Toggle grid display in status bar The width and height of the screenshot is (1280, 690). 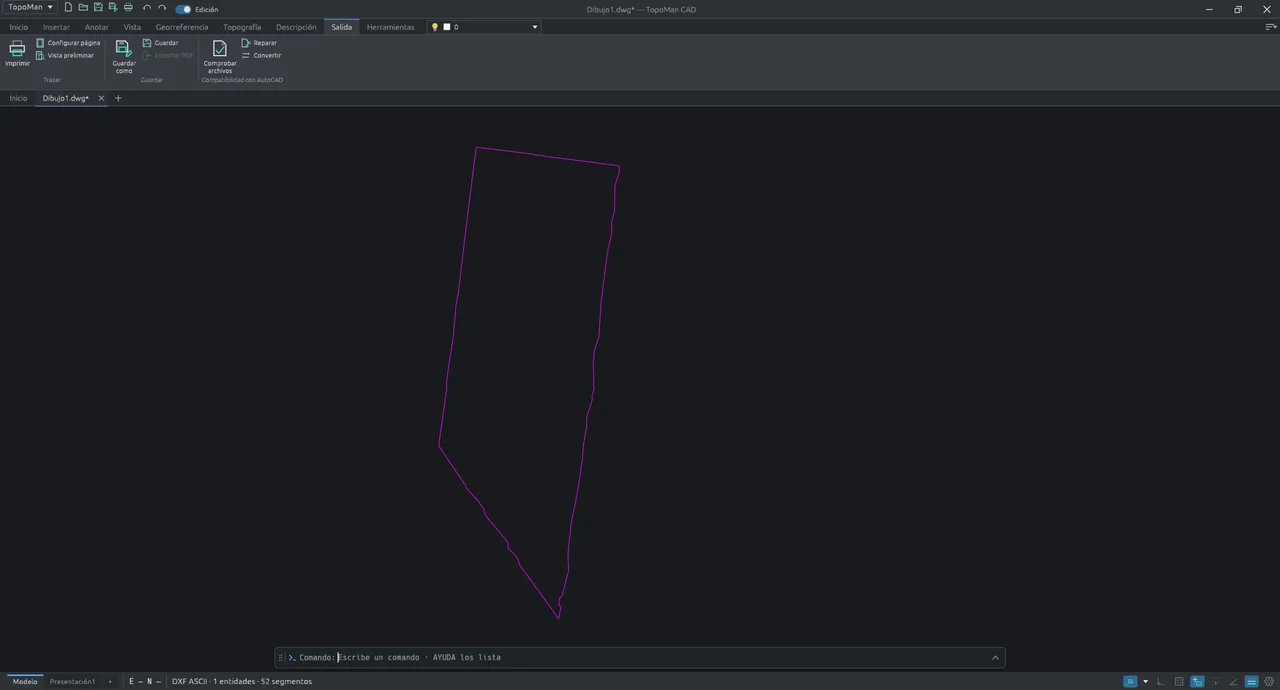1179,682
